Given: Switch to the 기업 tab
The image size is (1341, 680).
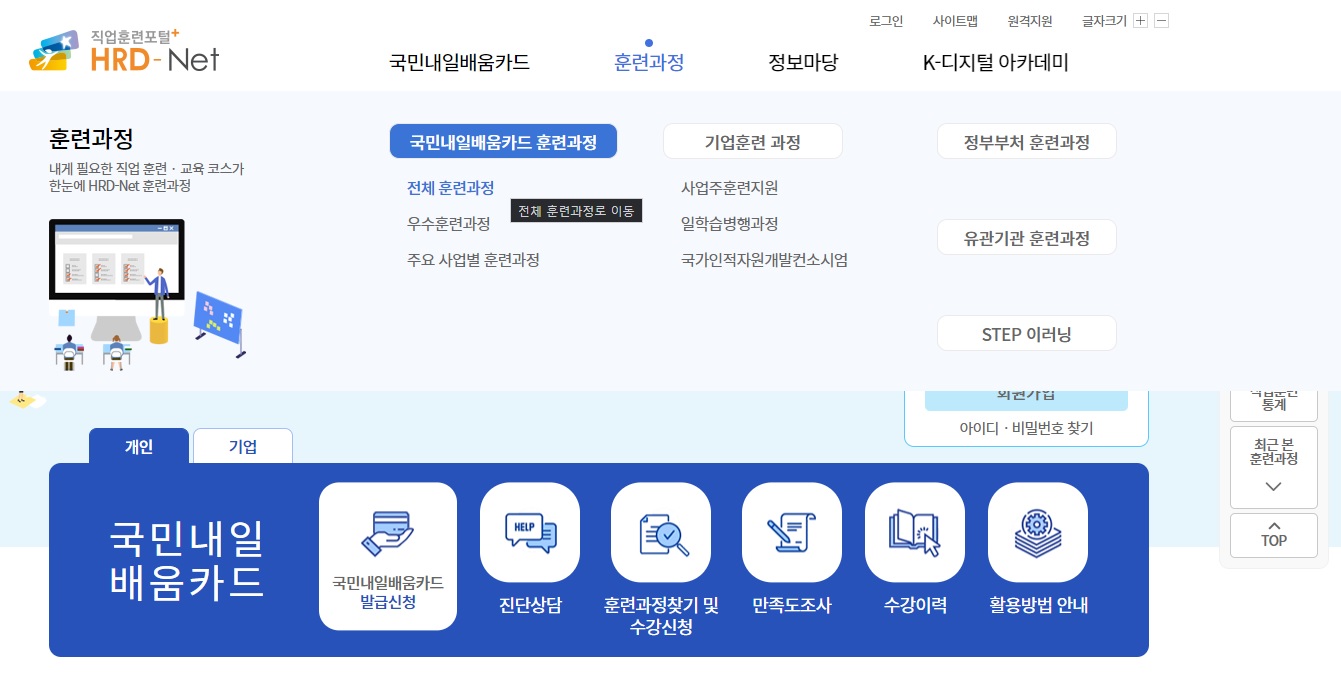Looking at the screenshot, I should 242,446.
